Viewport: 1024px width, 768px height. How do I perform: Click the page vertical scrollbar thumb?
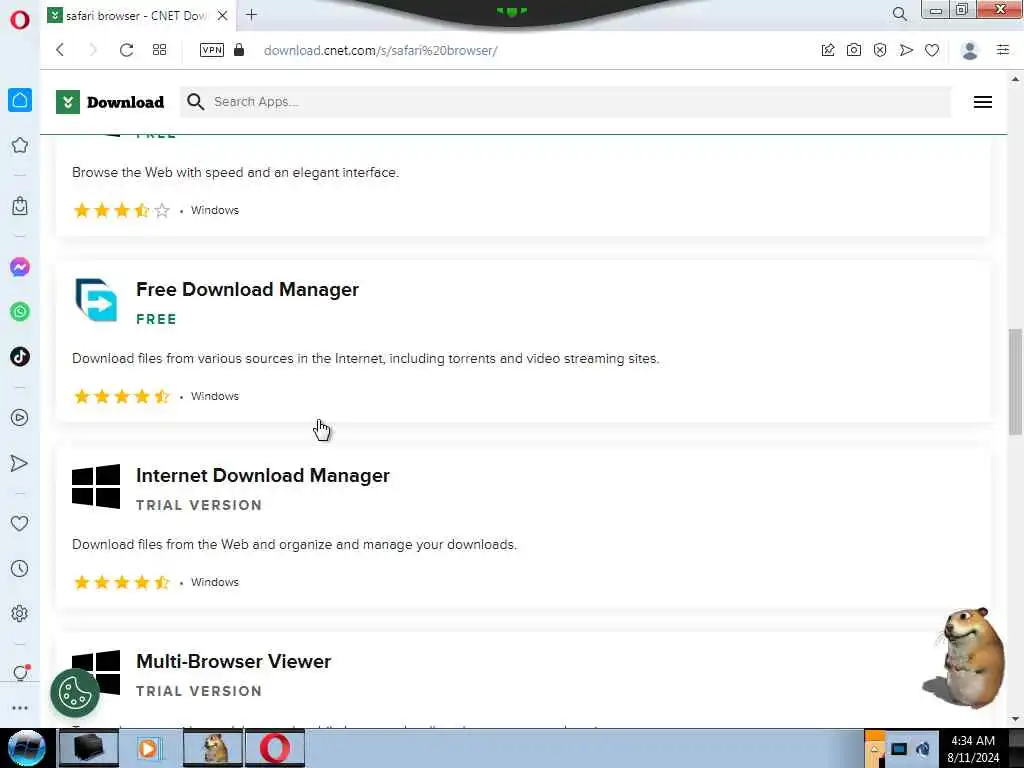pos(1015,381)
